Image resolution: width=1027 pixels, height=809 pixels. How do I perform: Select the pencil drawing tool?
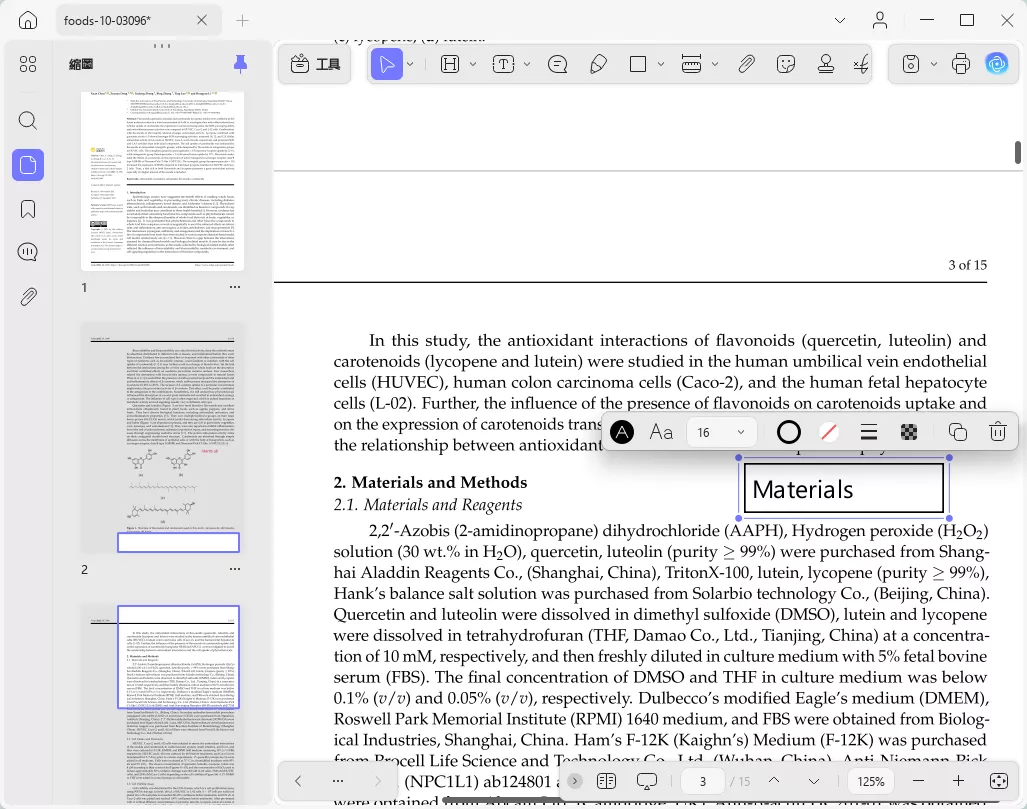tap(598, 64)
